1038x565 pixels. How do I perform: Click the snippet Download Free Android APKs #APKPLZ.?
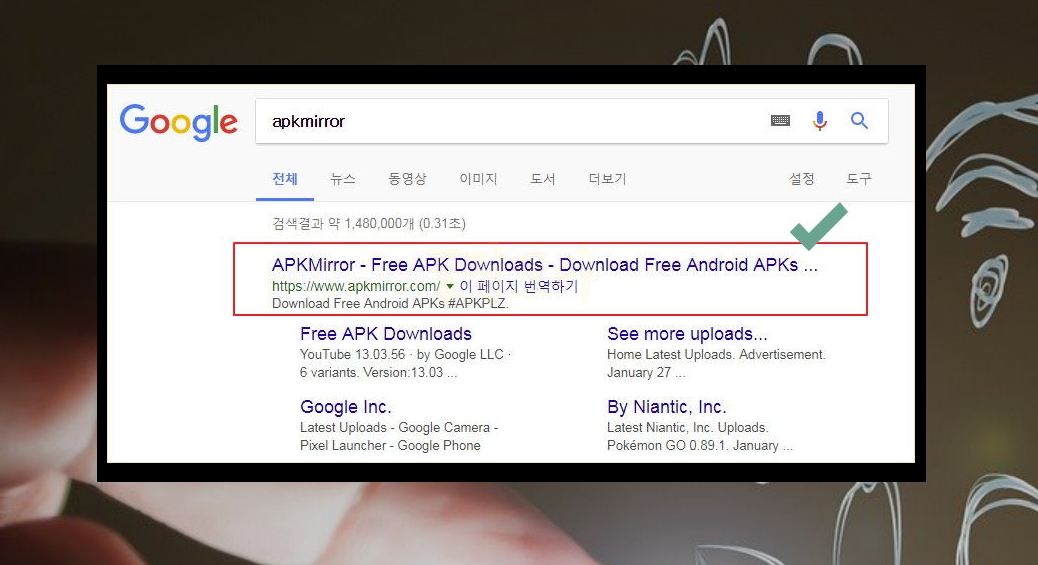coord(390,303)
